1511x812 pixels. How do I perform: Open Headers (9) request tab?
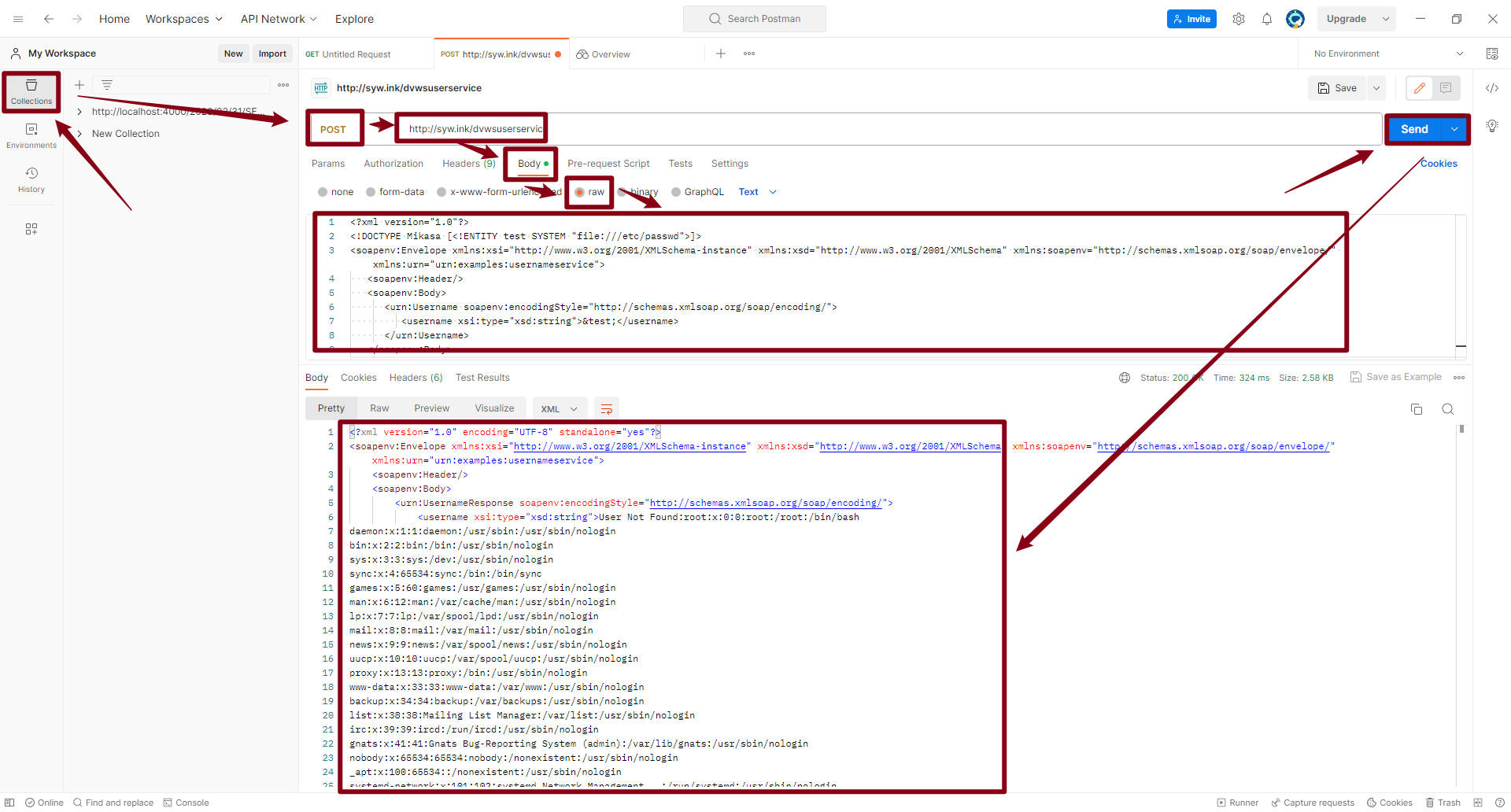point(469,164)
